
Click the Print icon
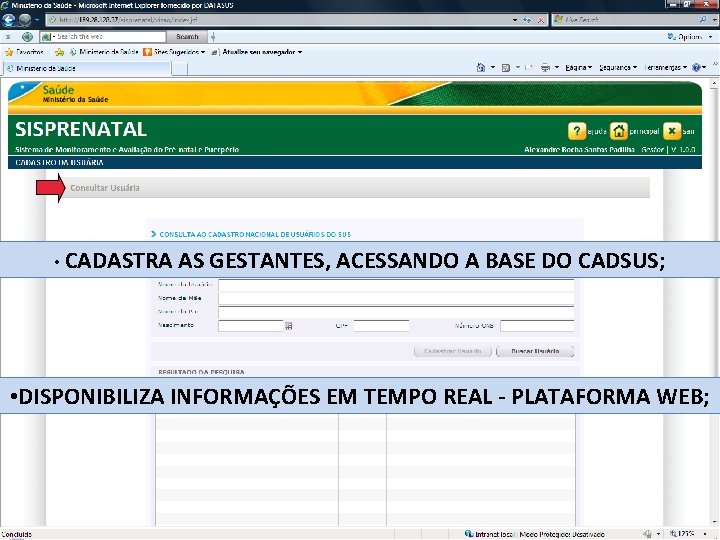coord(545,68)
